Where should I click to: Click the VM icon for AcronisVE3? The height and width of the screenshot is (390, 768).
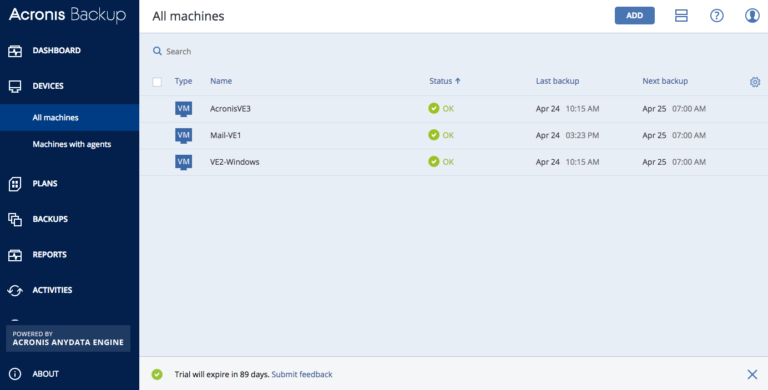coord(183,109)
